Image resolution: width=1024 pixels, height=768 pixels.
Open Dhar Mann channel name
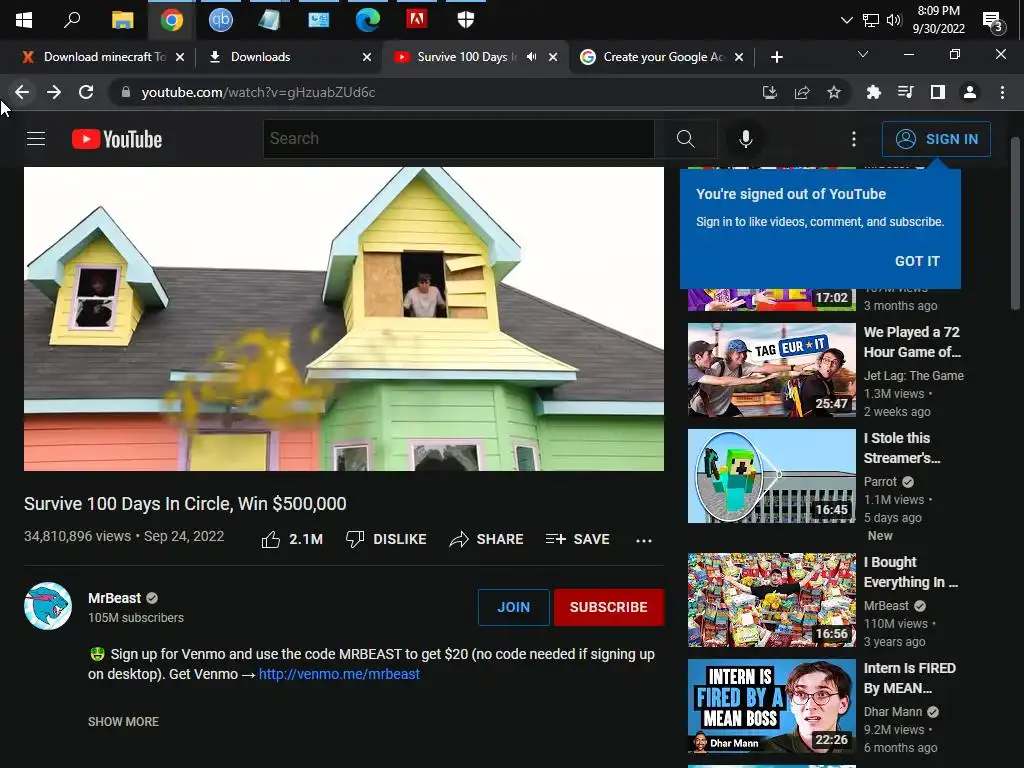coord(893,712)
